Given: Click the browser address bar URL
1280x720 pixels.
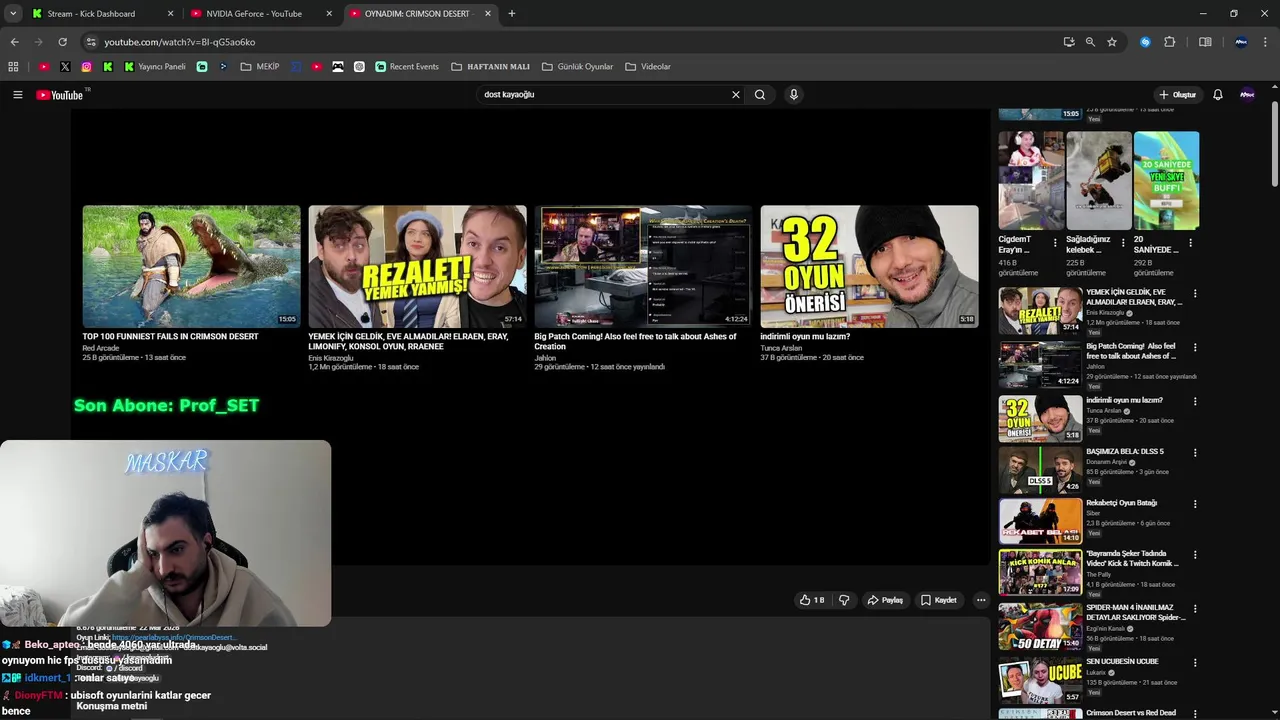Looking at the screenshot, I should pyautogui.click(x=180, y=42).
